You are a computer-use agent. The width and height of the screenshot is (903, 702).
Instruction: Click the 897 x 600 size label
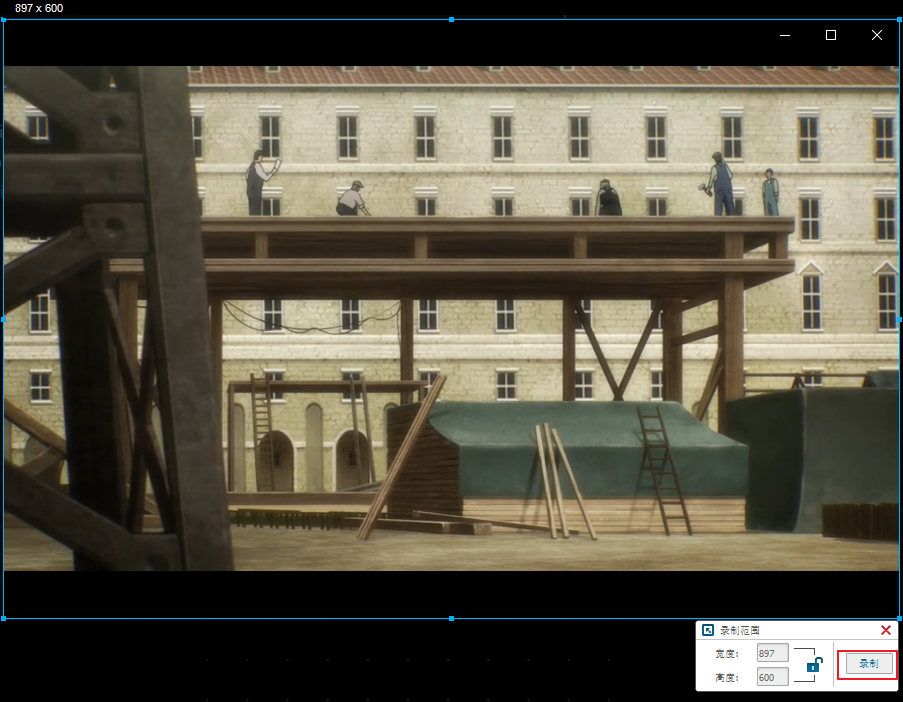pos(39,8)
